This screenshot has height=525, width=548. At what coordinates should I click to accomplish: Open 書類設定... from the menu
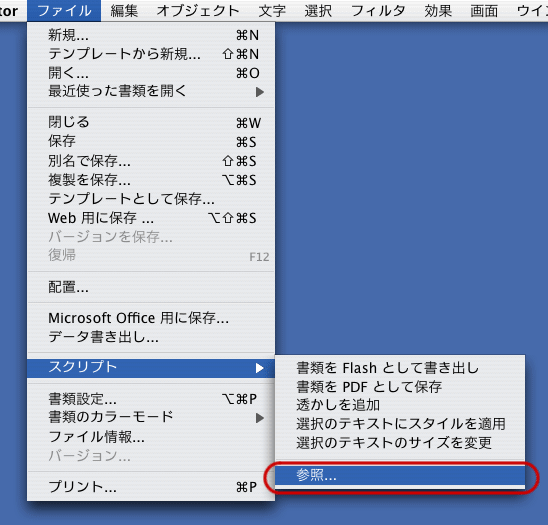tap(151, 399)
